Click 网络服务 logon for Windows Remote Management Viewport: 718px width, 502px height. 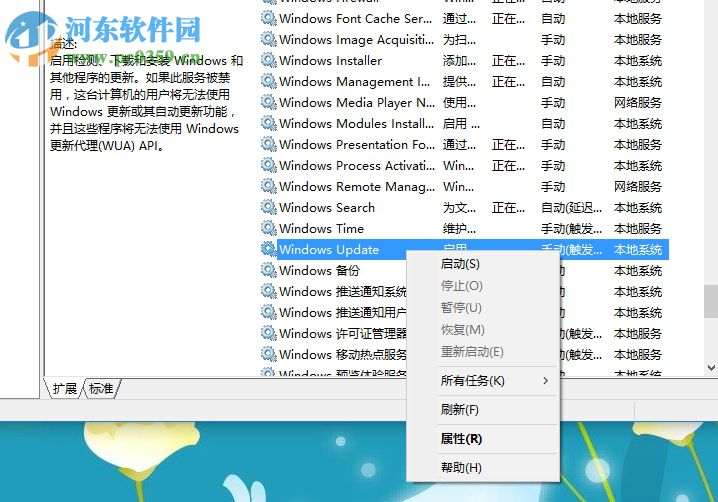point(638,187)
